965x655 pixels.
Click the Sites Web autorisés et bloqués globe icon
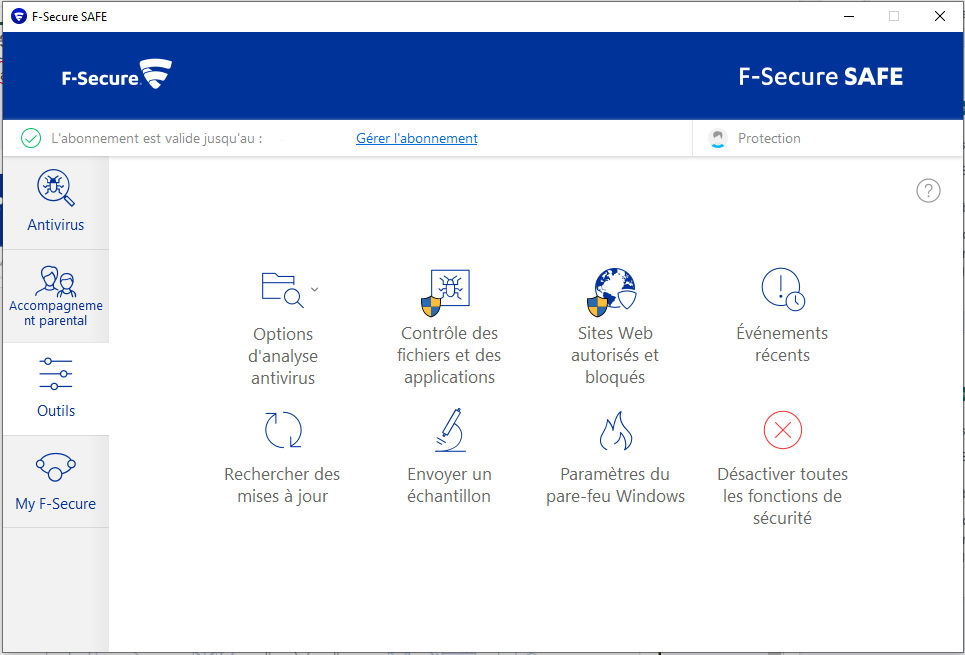click(612, 292)
